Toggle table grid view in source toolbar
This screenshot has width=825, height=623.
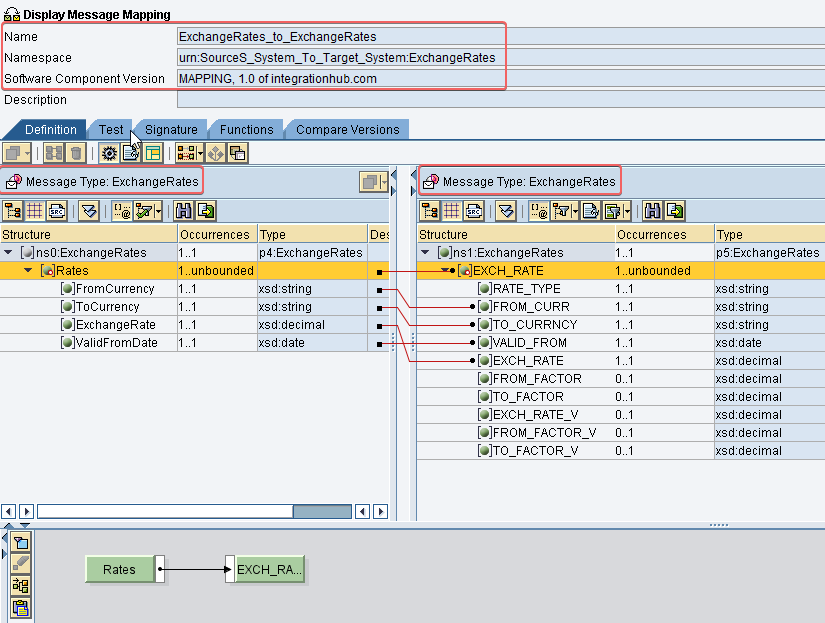point(35,211)
